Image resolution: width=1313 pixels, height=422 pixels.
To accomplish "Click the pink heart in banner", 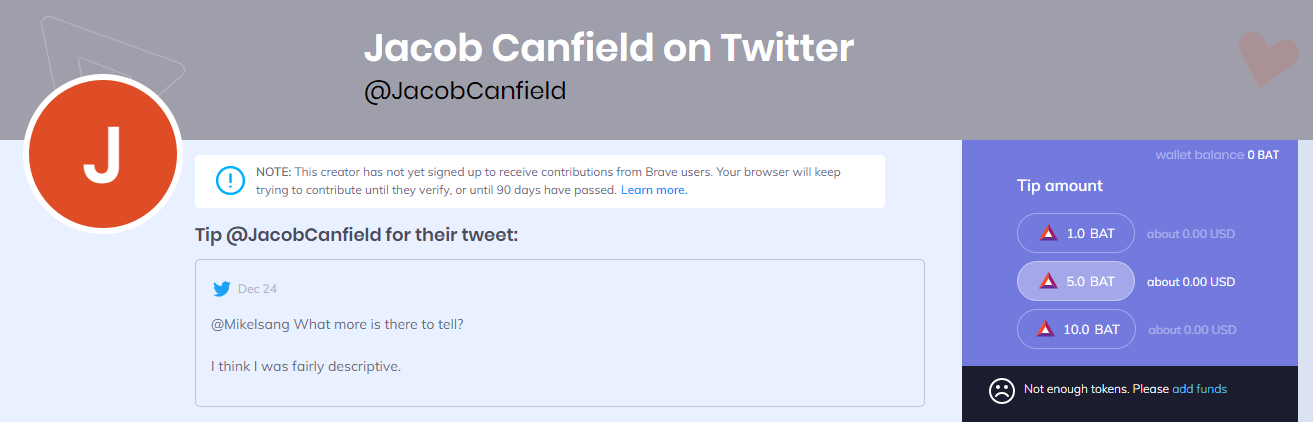I will pyautogui.click(x=1268, y=57).
